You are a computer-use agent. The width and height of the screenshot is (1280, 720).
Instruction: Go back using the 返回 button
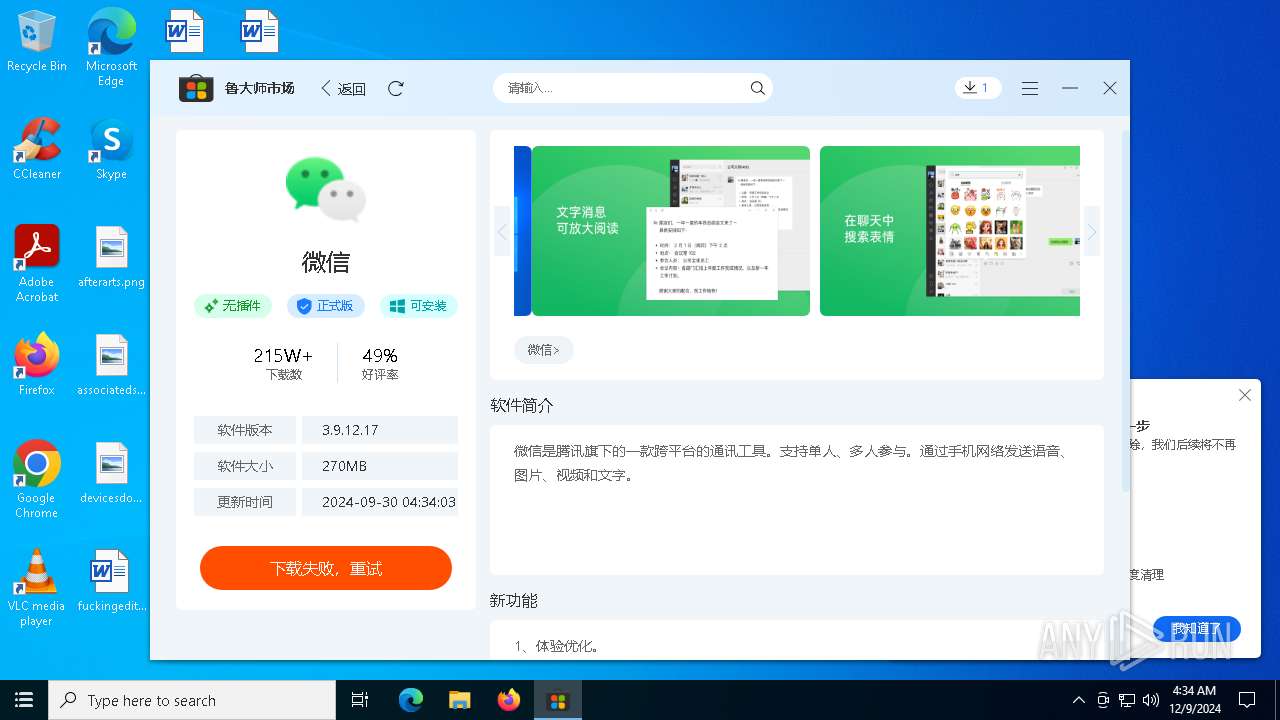point(343,88)
